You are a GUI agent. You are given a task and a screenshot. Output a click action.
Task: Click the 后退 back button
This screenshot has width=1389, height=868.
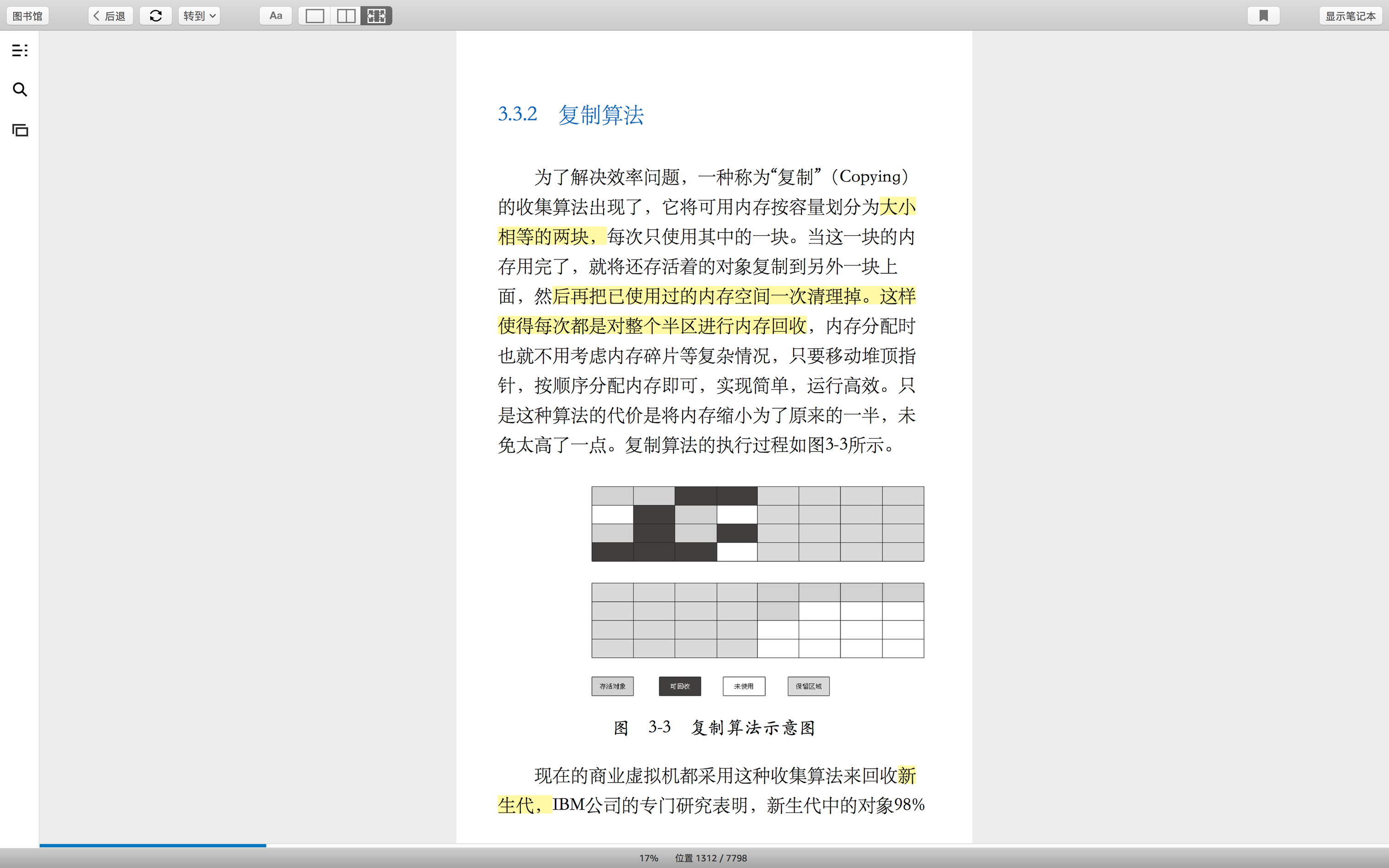pos(110,16)
